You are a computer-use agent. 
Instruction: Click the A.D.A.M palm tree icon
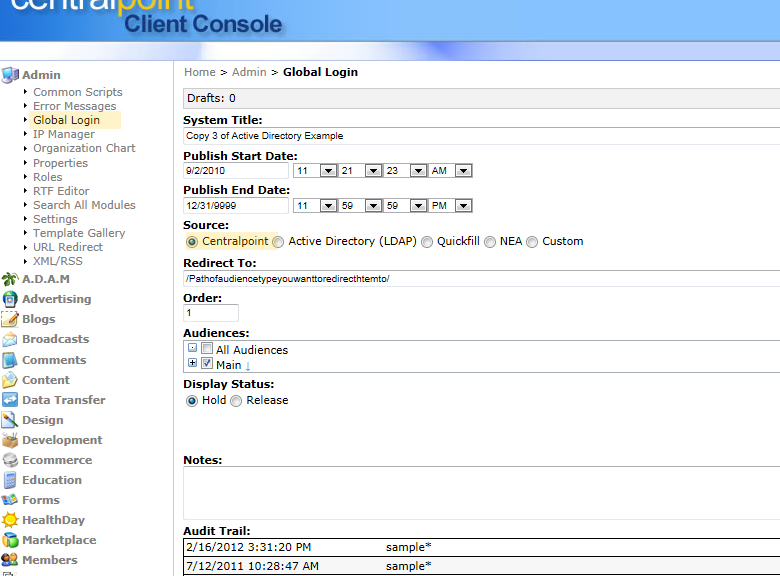(10, 280)
